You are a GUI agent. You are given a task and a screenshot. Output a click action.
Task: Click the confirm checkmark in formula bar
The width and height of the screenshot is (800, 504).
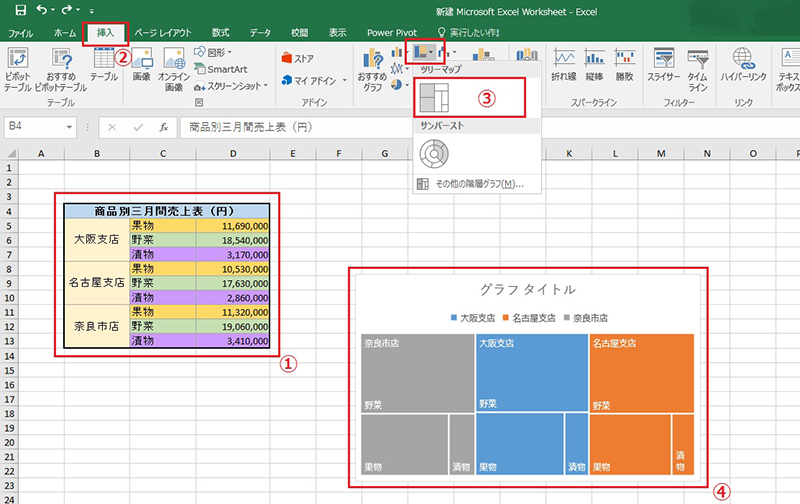point(138,128)
